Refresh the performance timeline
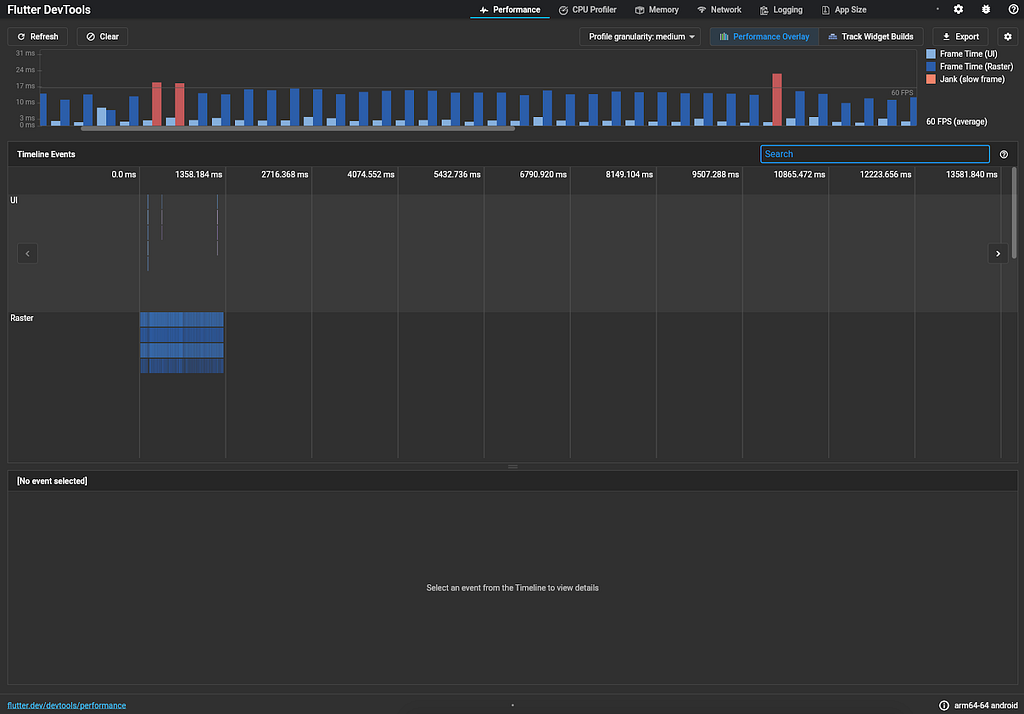Image resolution: width=1024 pixels, height=714 pixels. coord(37,37)
